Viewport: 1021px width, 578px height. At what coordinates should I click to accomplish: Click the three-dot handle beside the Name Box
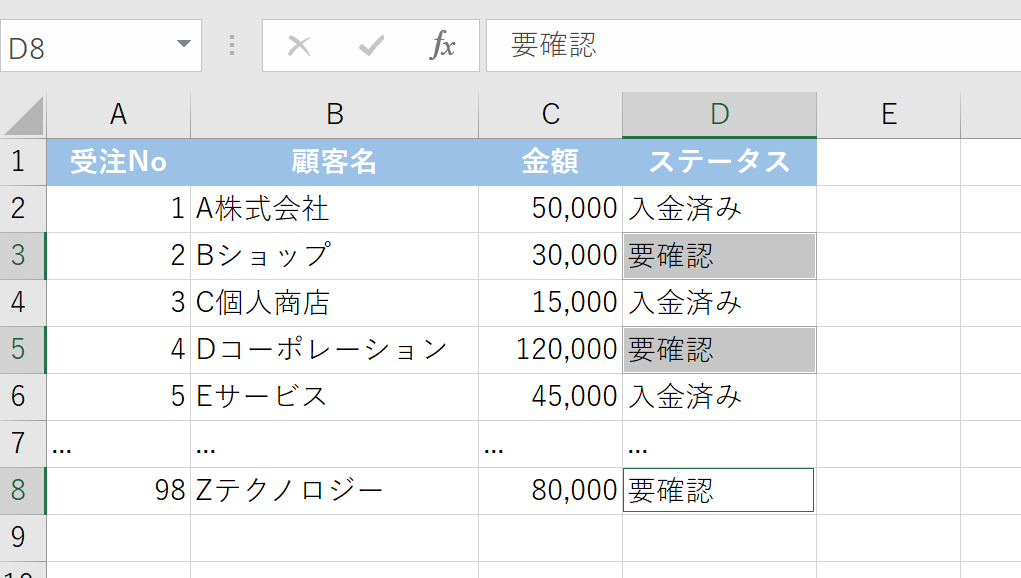[232, 46]
